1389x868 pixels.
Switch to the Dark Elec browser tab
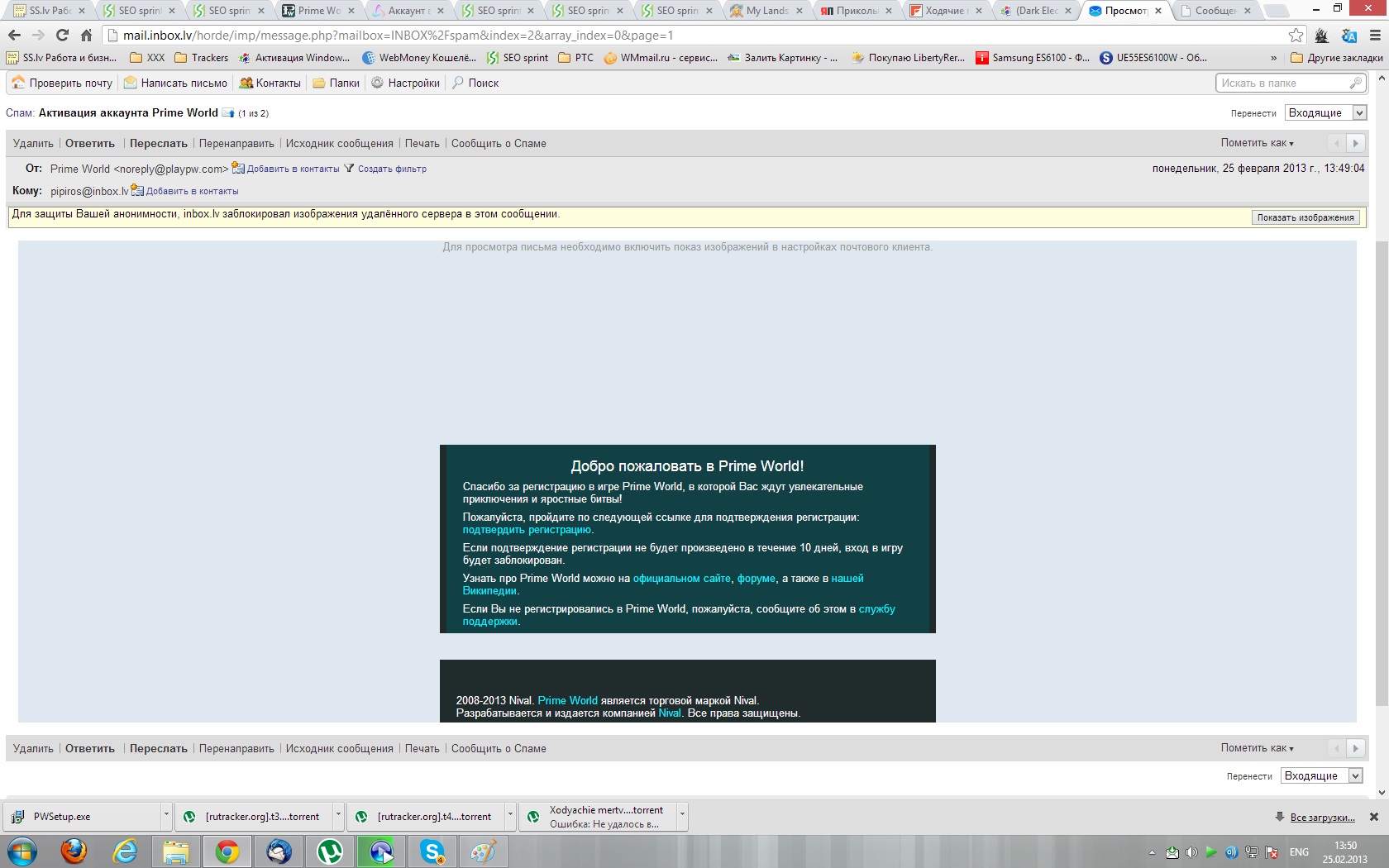[1036, 11]
